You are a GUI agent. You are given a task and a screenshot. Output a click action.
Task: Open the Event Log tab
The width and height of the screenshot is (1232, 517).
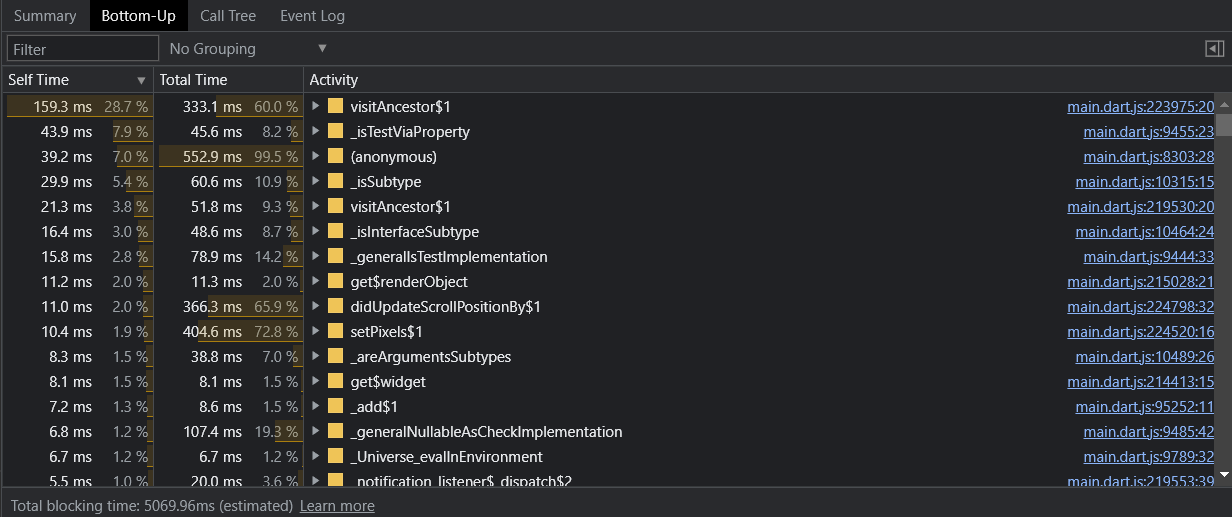(x=312, y=15)
